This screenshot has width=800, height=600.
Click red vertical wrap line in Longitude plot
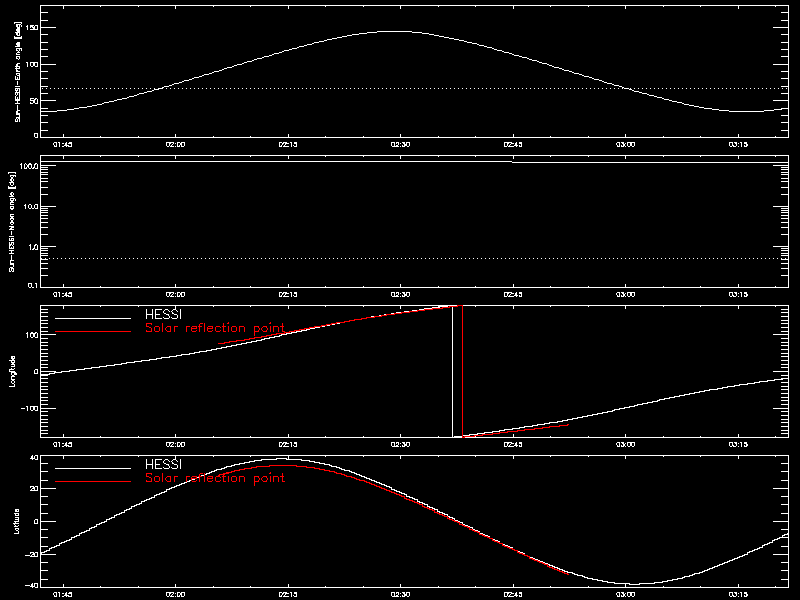(x=462, y=371)
